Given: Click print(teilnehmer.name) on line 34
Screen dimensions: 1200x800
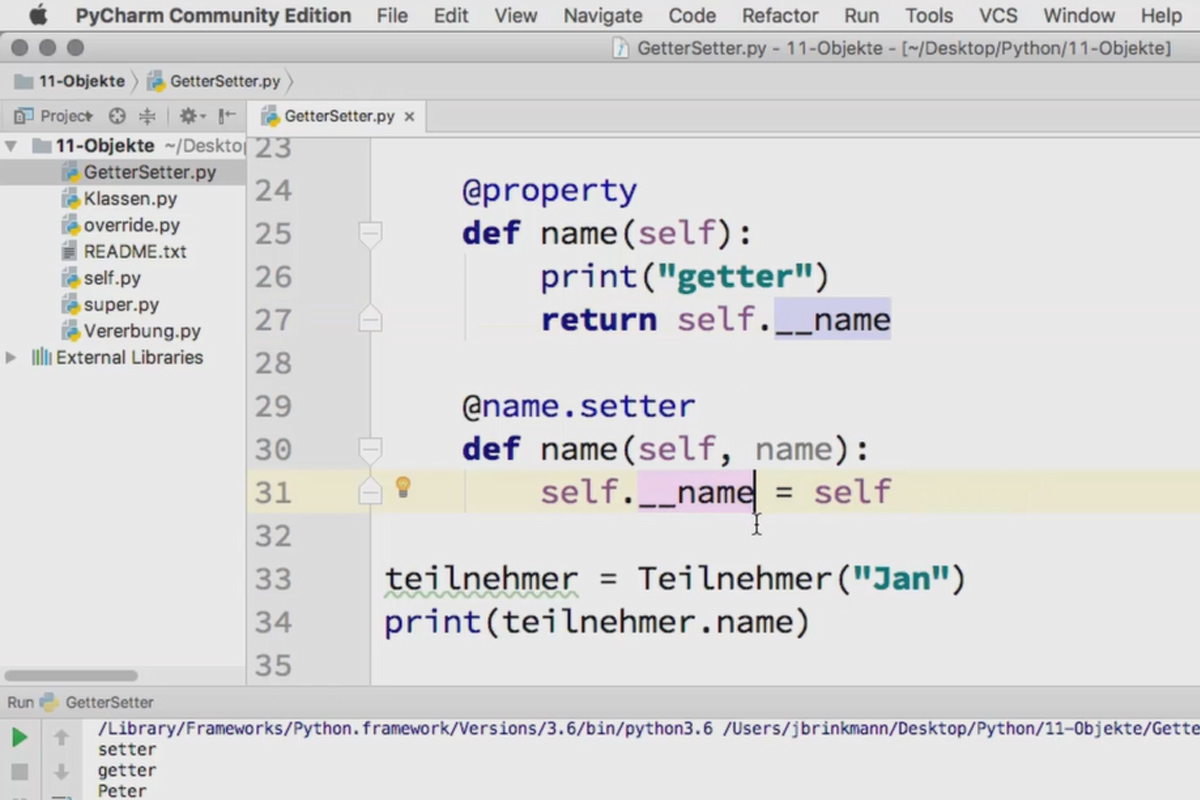Looking at the screenshot, I should click(x=597, y=622).
